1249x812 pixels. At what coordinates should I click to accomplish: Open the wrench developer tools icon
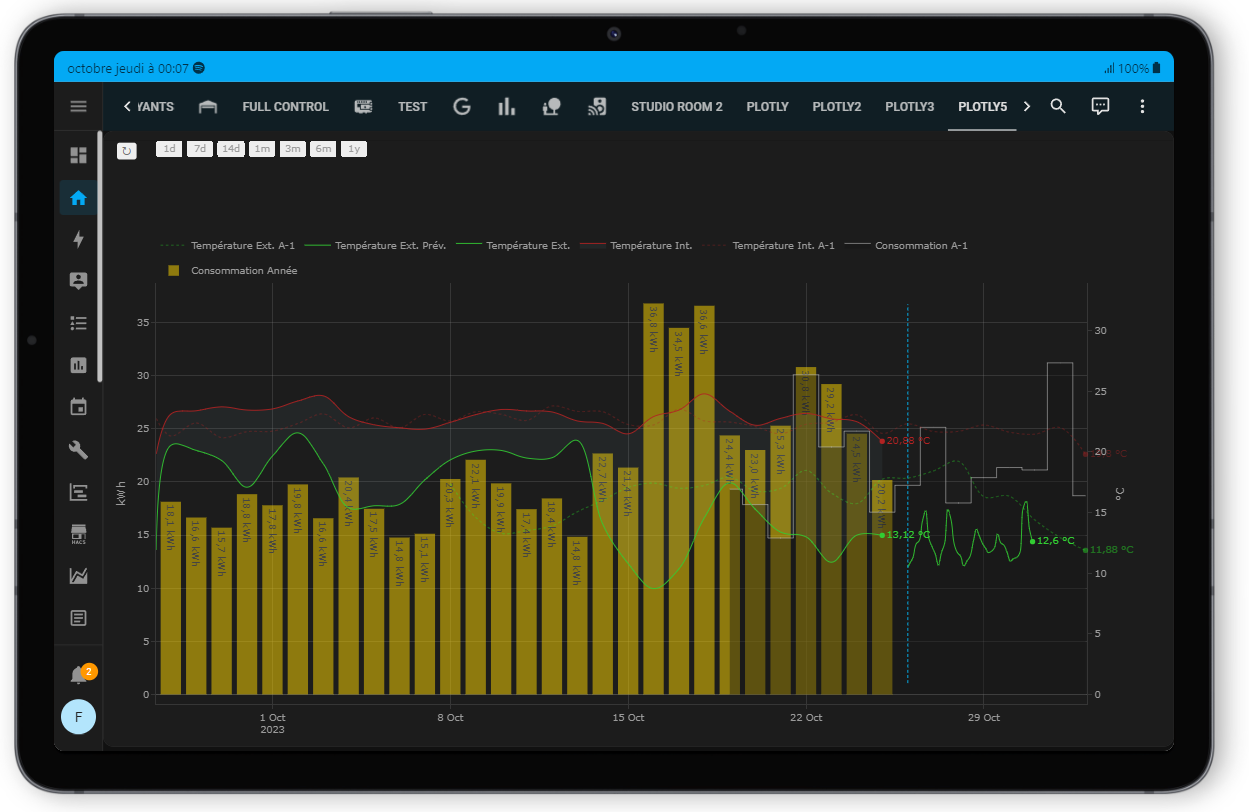[78, 449]
